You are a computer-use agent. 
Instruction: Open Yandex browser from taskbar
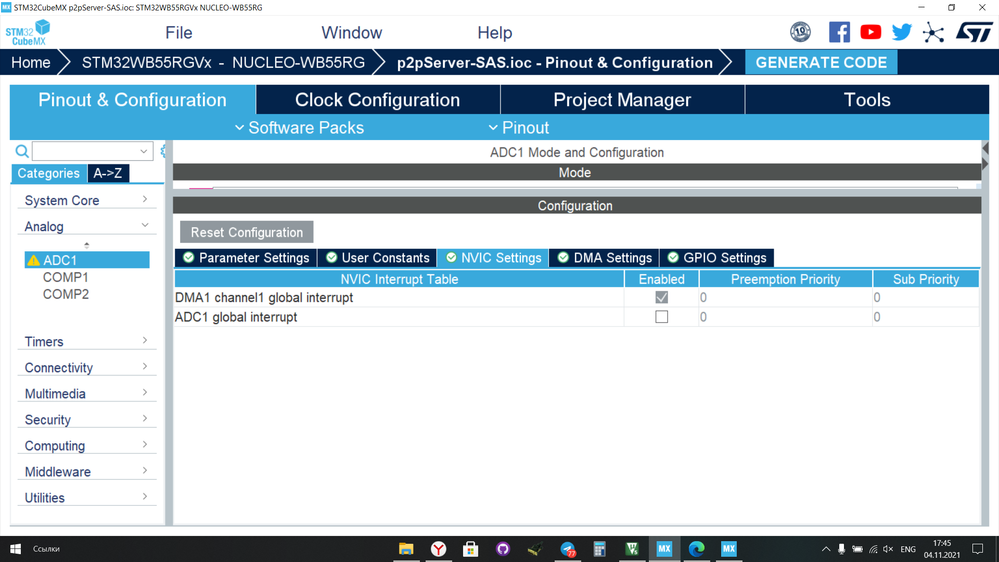[438, 549]
